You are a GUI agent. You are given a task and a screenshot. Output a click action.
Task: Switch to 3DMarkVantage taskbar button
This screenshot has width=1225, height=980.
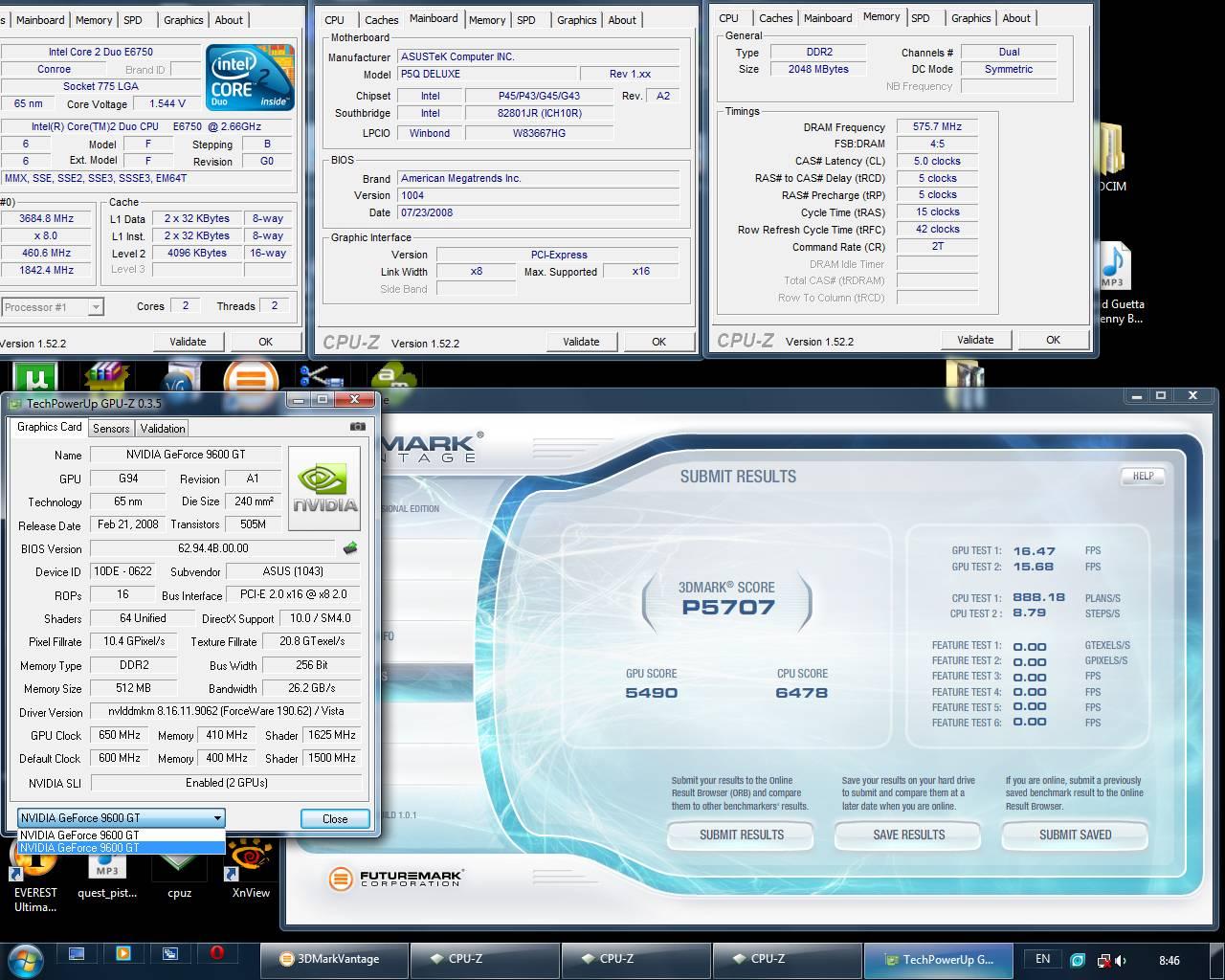(x=332, y=959)
